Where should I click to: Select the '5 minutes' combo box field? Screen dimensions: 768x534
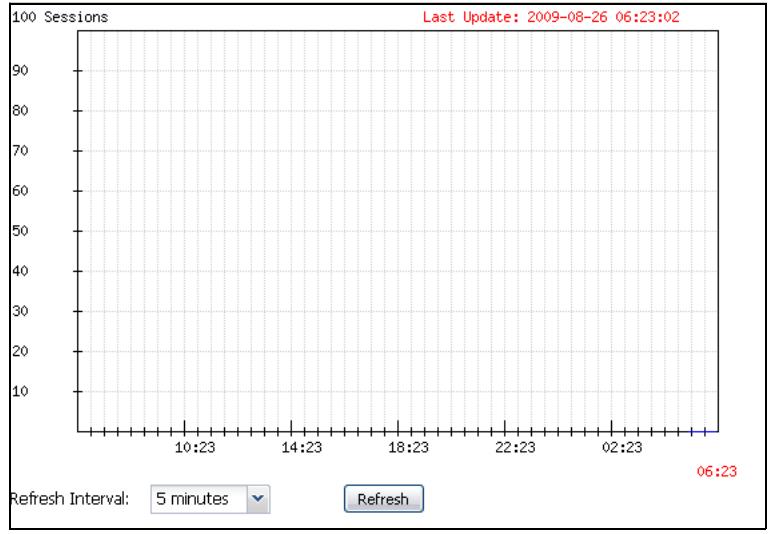(x=210, y=499)
